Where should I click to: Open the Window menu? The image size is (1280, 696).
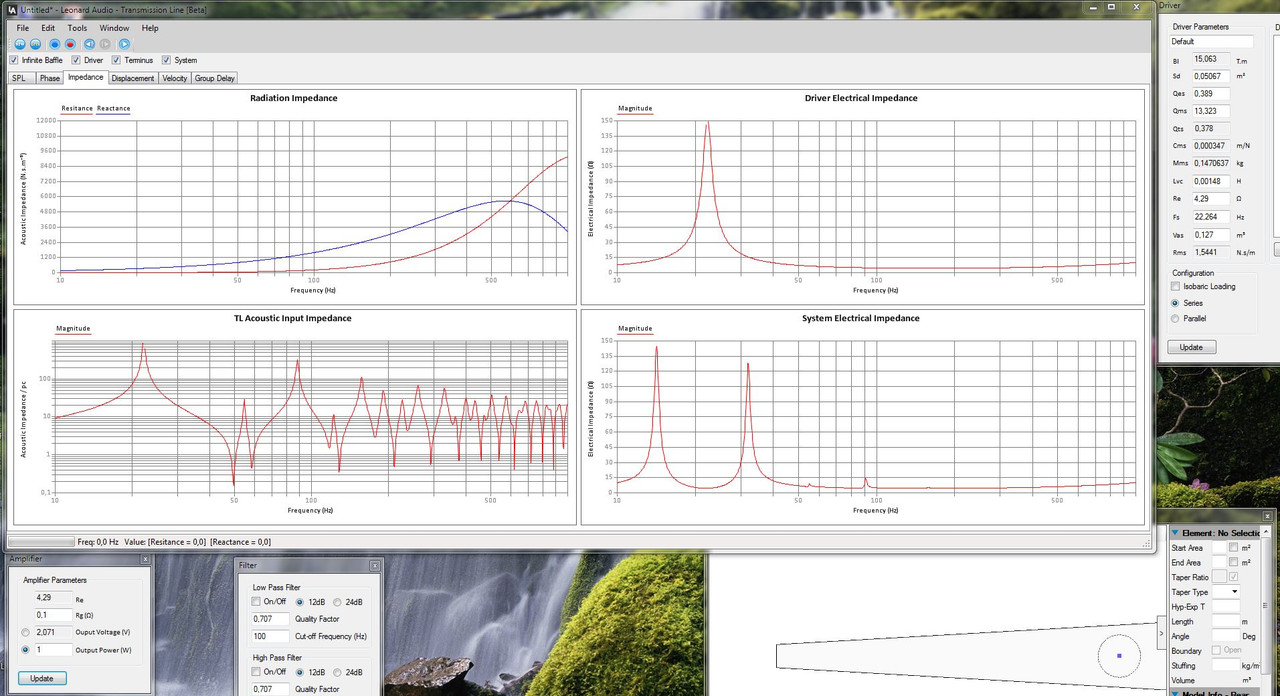click(x=114, y=28)
